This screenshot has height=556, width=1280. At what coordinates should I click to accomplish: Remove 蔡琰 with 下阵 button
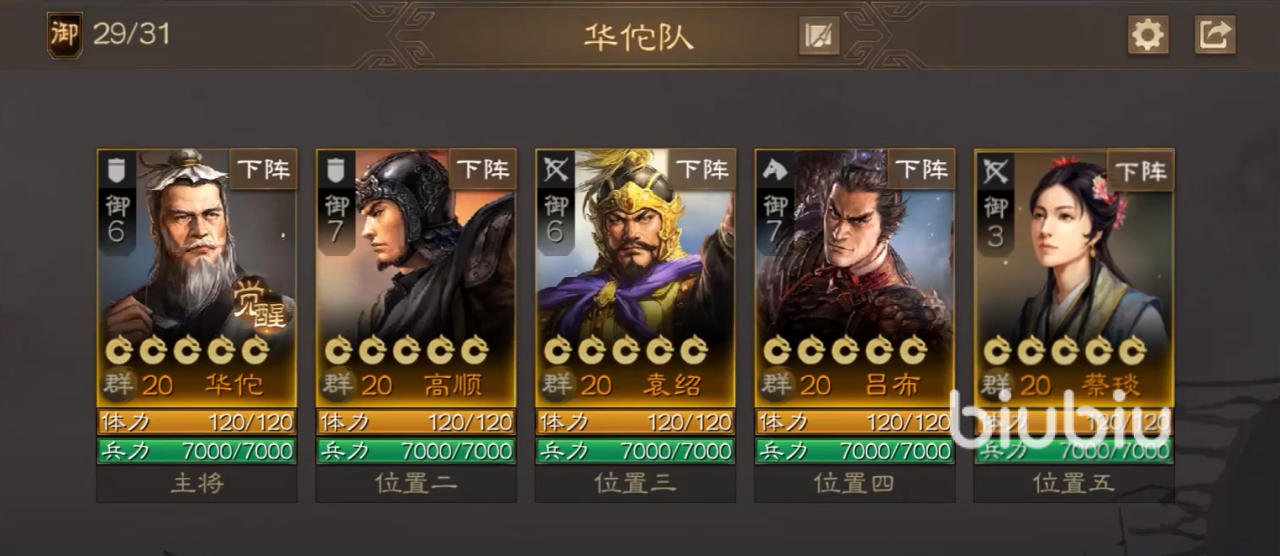pyautogui.click(x=1141, y=169)
